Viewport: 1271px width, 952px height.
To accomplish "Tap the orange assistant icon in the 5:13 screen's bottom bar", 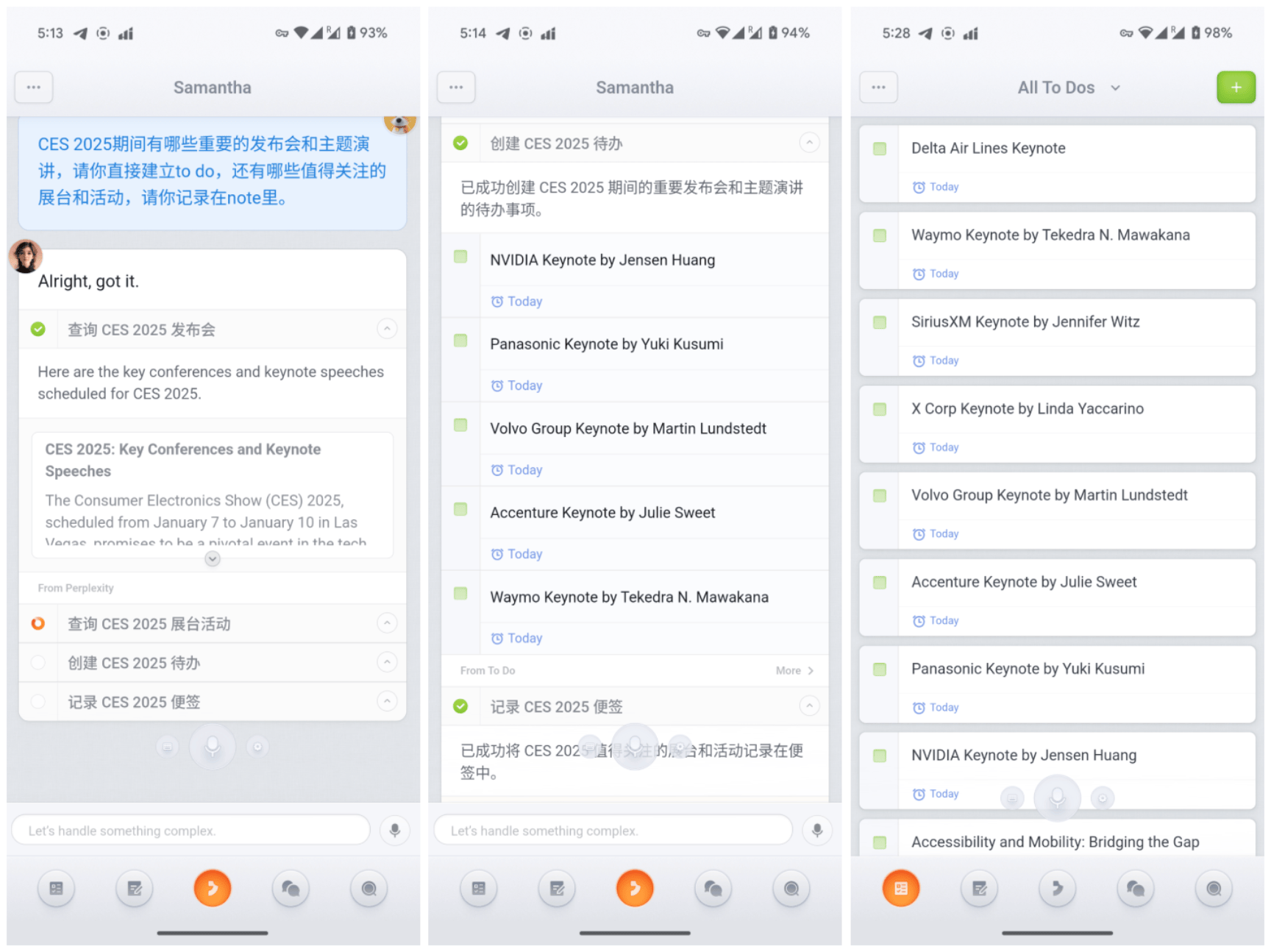I will [213, 888].
